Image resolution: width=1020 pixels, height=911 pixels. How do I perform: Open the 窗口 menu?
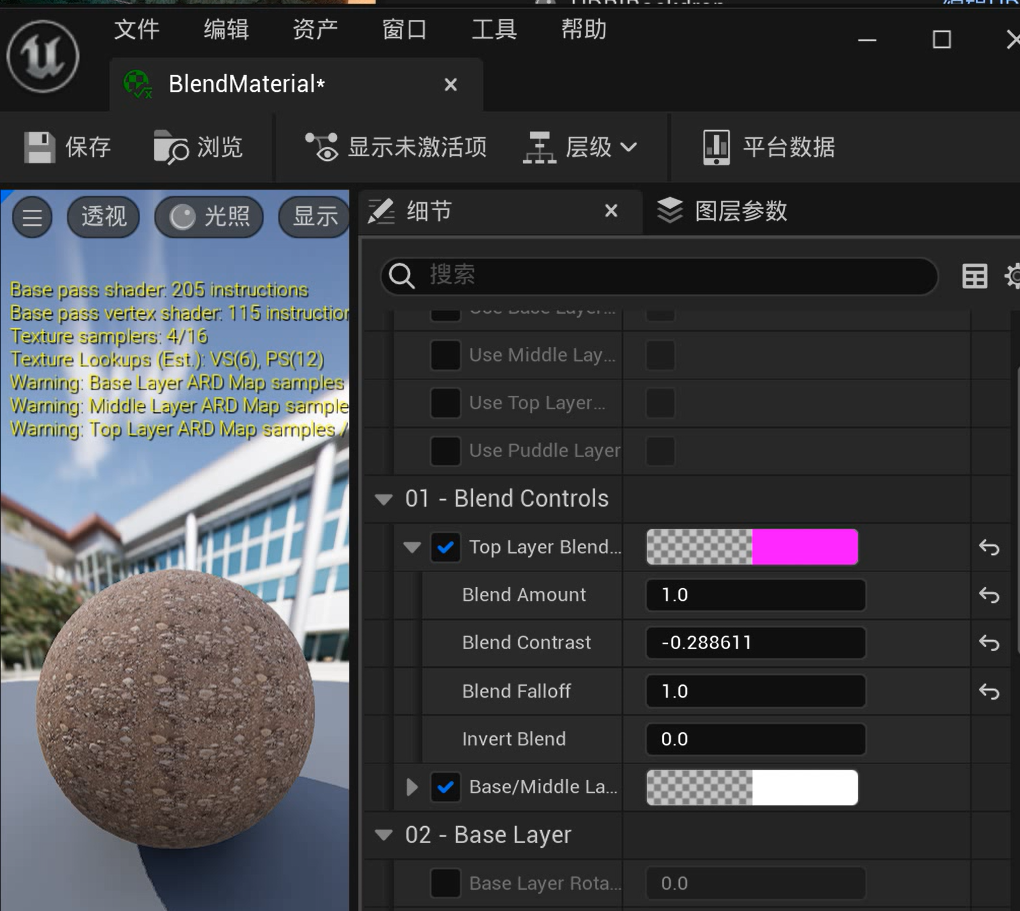(x=405, y=29)
